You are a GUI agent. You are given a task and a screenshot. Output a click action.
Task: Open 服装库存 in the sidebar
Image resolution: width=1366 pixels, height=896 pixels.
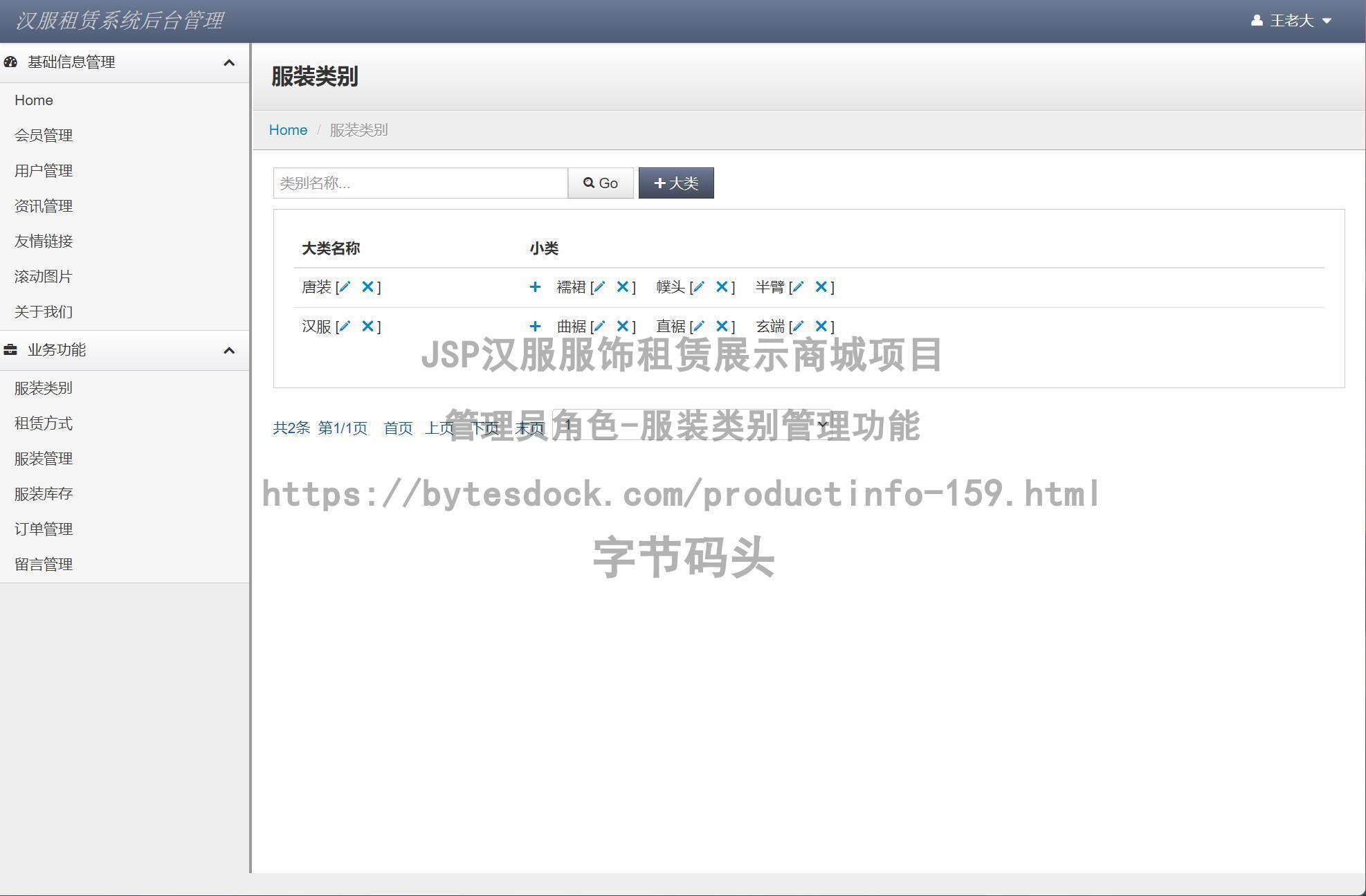pos(44,494)
